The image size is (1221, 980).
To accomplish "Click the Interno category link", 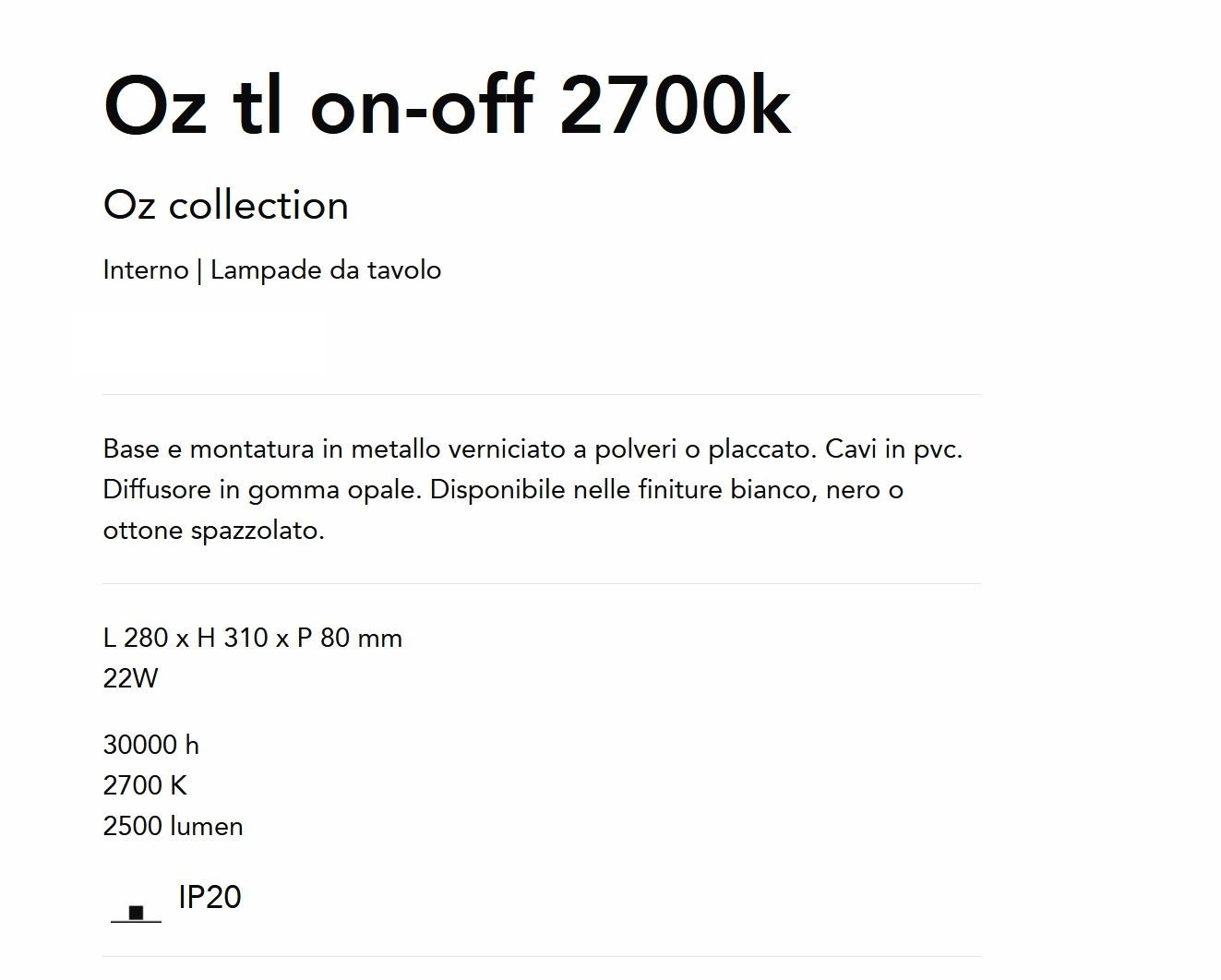I will pos(146,270).
